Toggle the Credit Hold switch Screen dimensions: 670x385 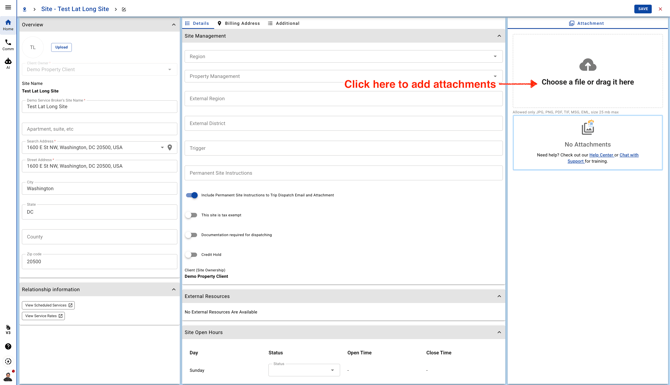pos(191,255)
